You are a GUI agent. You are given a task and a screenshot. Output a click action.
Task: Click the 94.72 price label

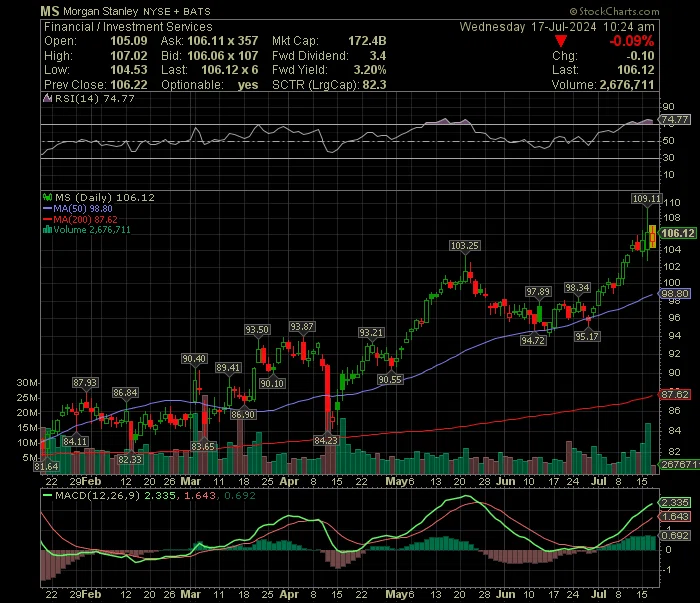pyautogui.click(x=533, y=341)
